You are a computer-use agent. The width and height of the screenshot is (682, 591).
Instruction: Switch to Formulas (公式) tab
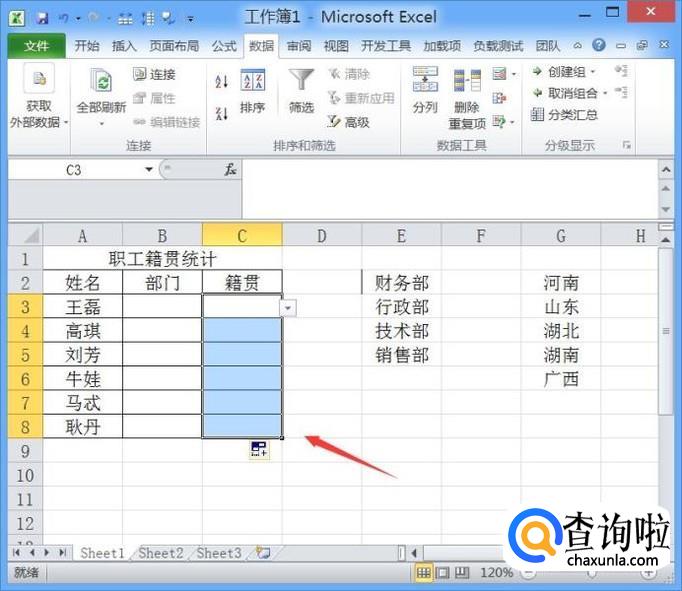coord(224,46)
